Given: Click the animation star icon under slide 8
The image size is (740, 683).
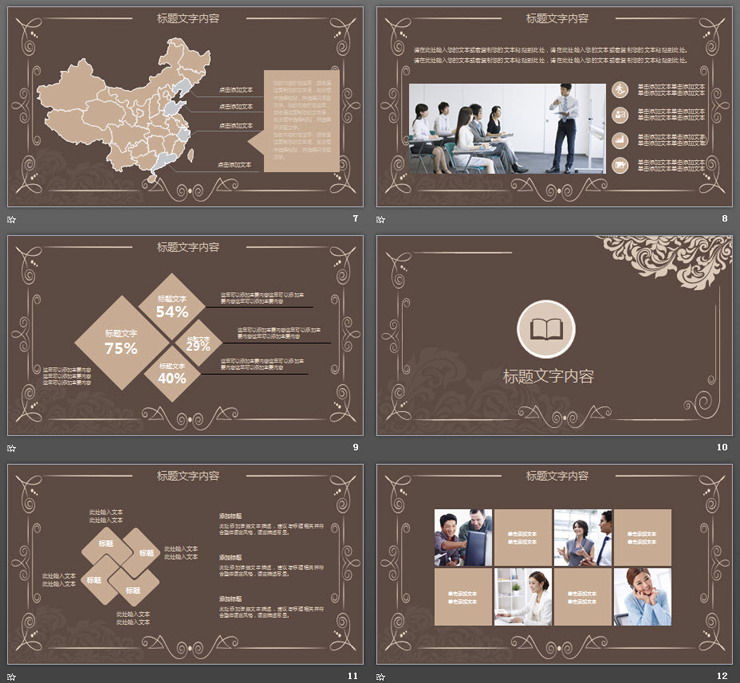Looking at the screenshot, I should pyautogui.click(x=381, y=219).
